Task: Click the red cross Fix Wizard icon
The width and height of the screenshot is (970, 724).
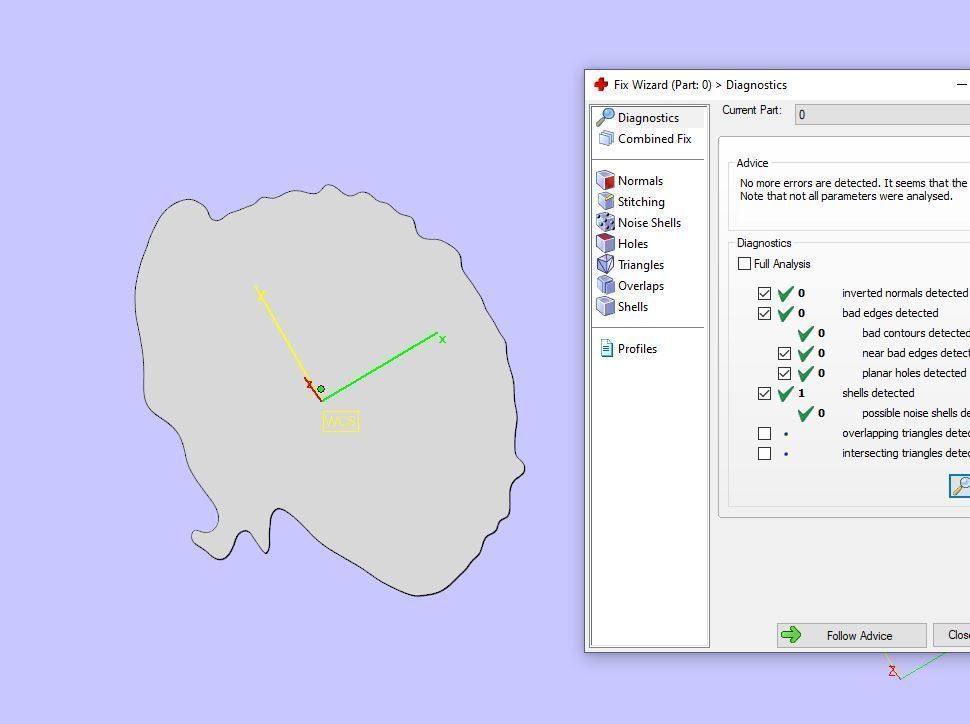Action: tap(601, 85)
